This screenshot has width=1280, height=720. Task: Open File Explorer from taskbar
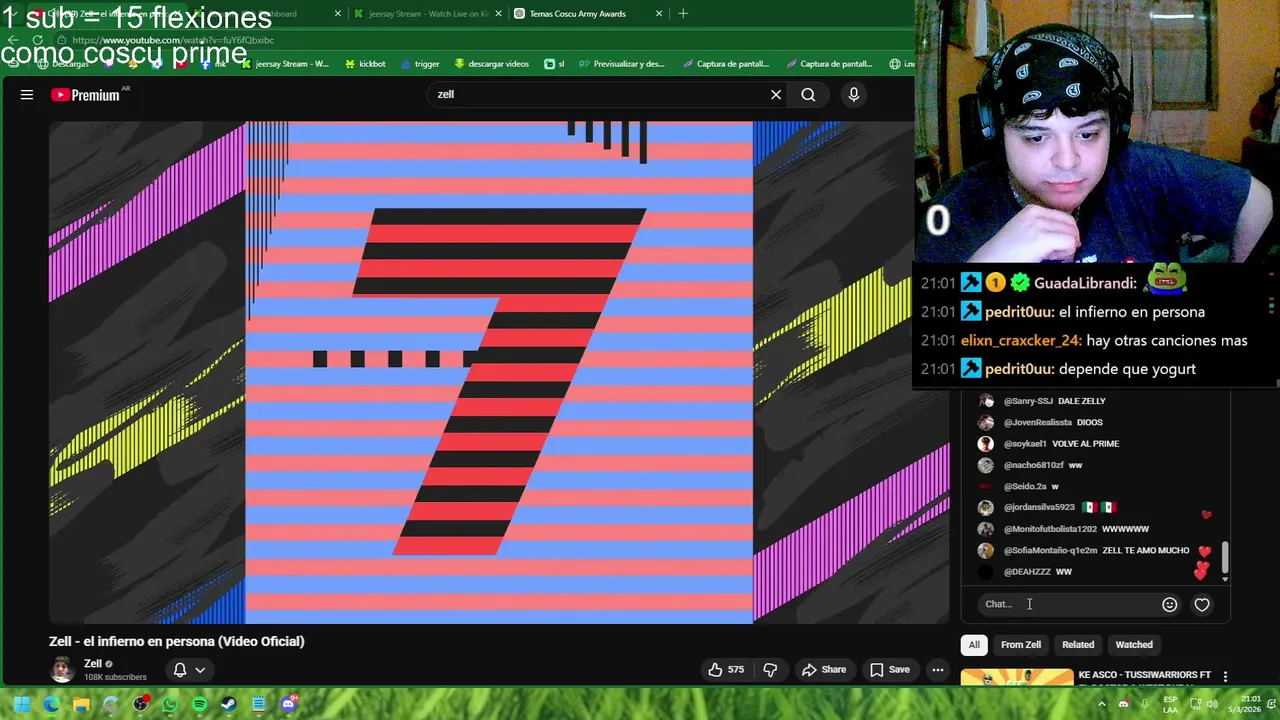(x=81, y=704)
